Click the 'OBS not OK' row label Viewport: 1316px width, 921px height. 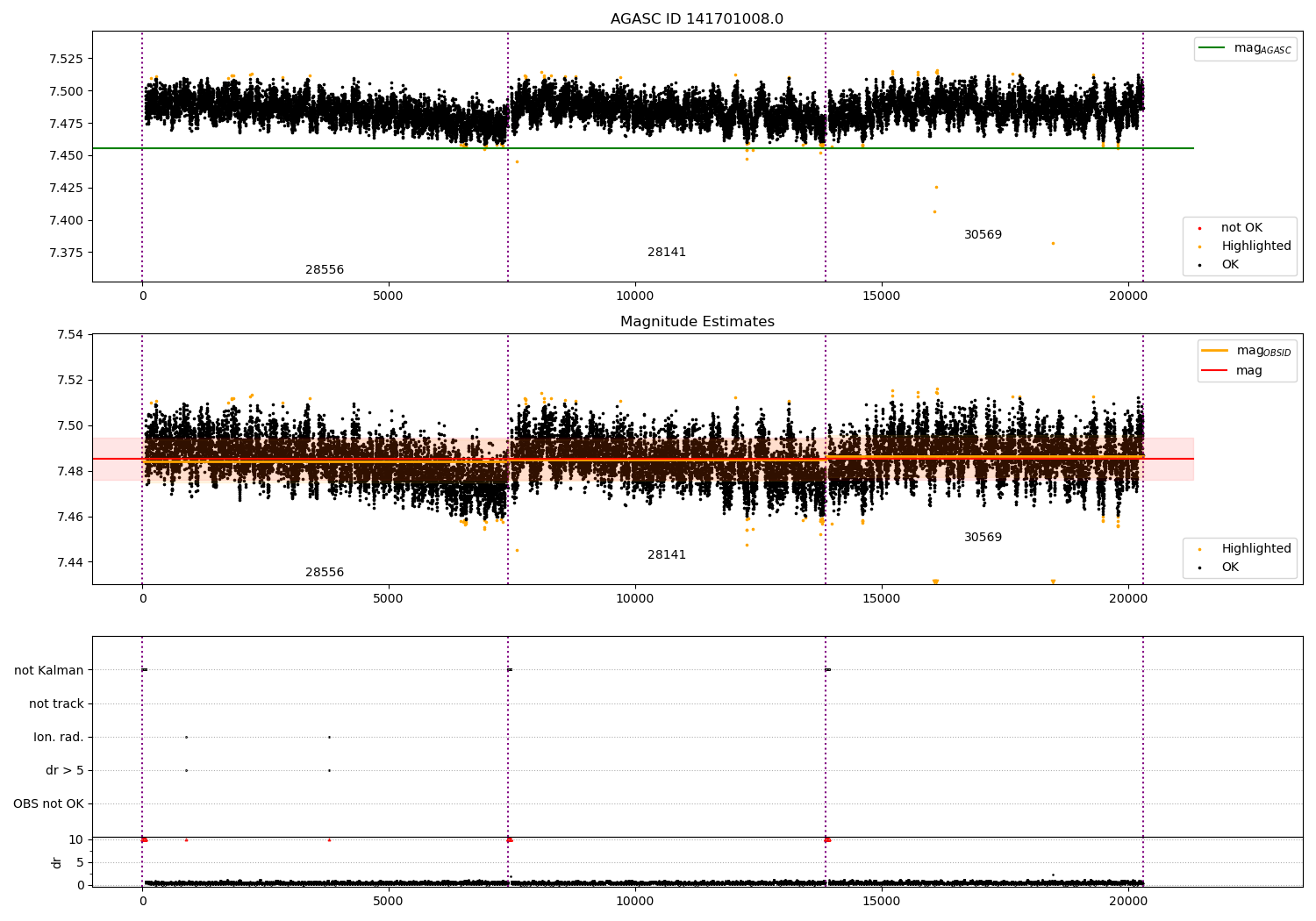click(x=49, y=804)
